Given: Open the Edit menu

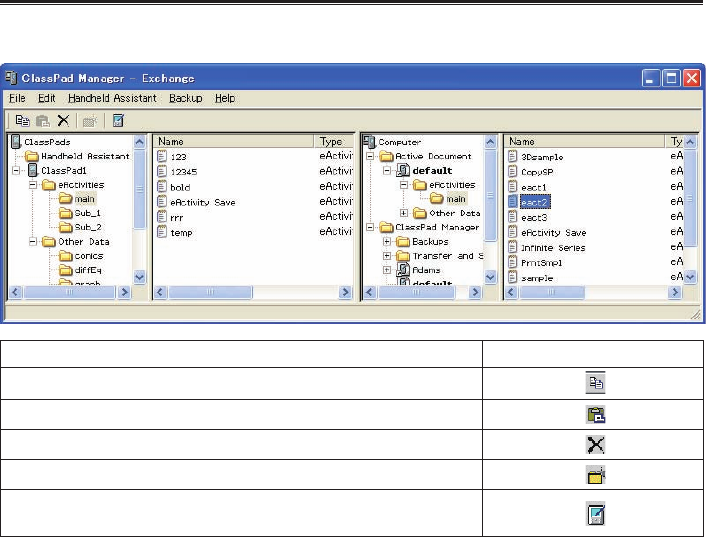Looking at the screenshot, I should click(x=46, y=98).
